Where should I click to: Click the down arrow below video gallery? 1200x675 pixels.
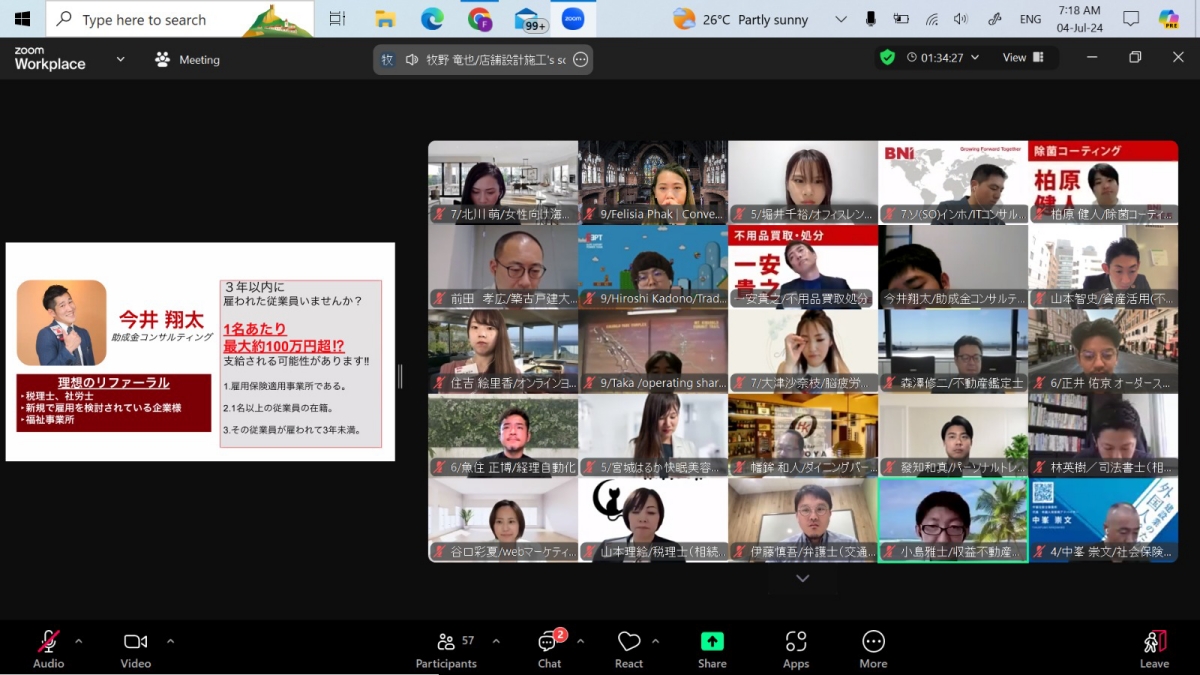click(x=802, y=579)
